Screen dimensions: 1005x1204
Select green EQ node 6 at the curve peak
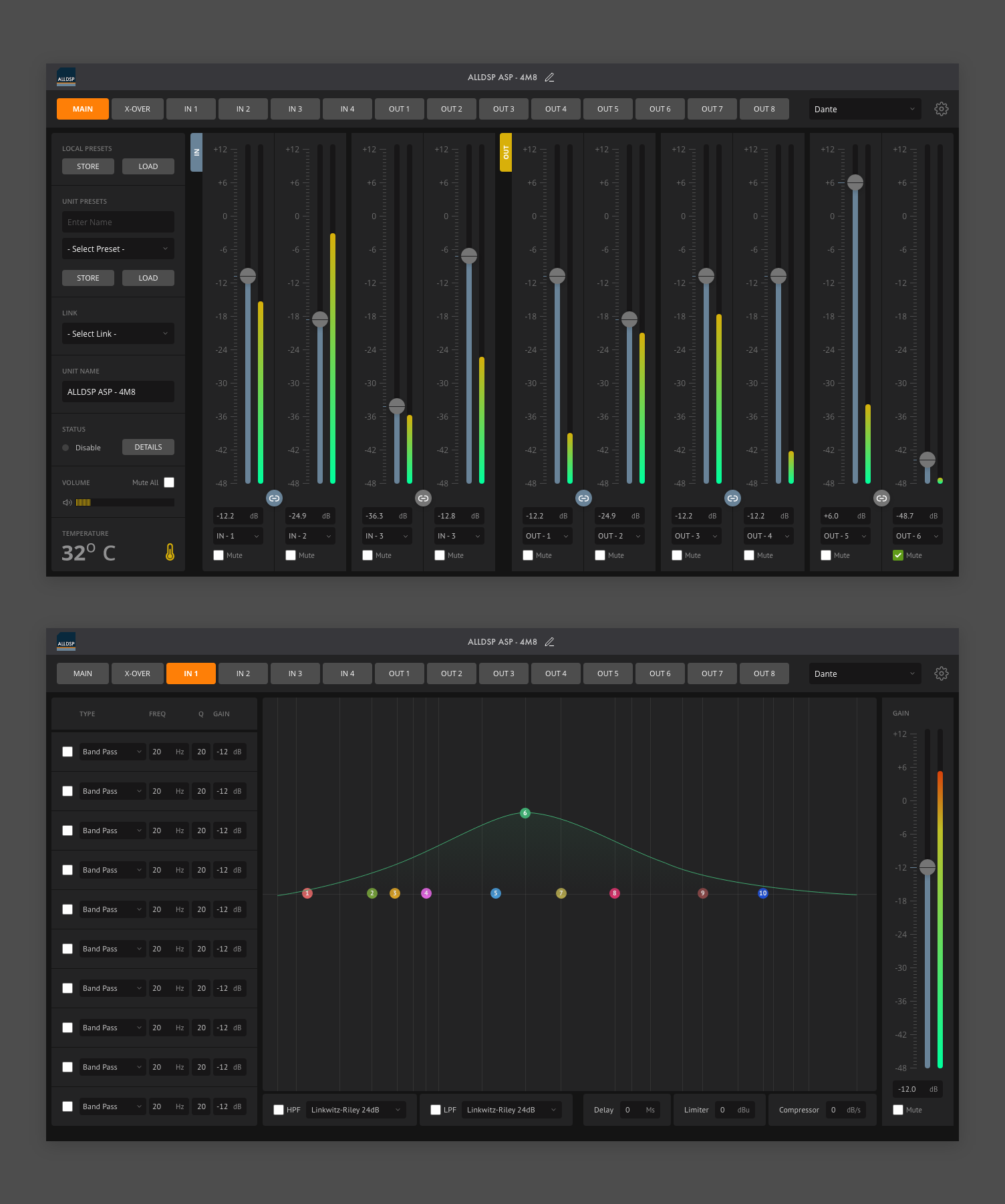[x=525, y=813]
